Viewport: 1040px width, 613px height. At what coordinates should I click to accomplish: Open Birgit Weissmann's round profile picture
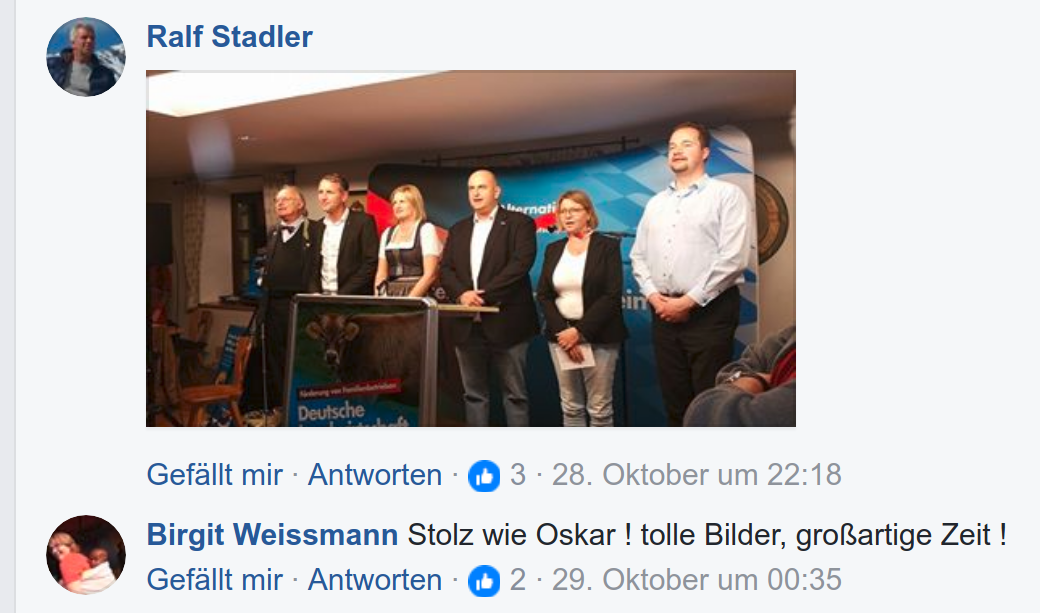86,555
